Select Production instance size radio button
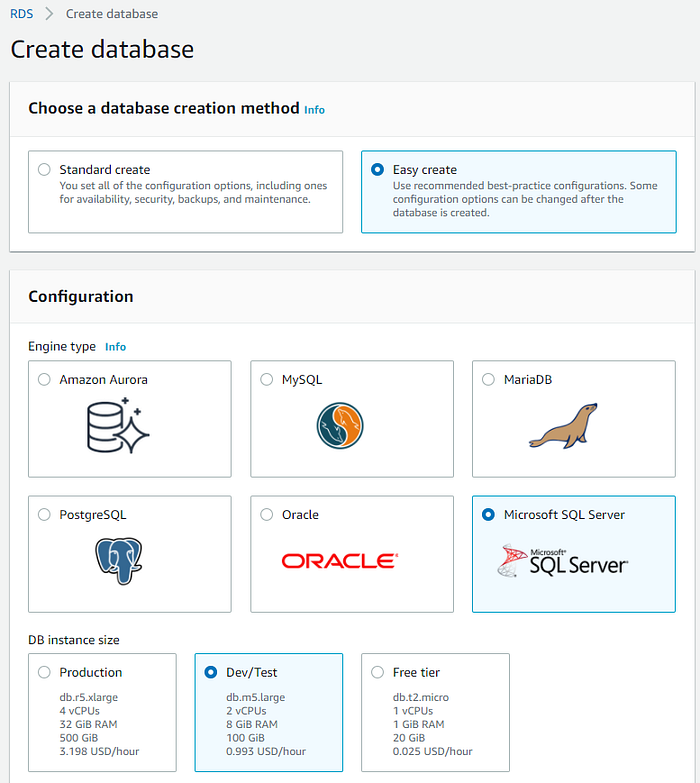 [x=44, y=672]
